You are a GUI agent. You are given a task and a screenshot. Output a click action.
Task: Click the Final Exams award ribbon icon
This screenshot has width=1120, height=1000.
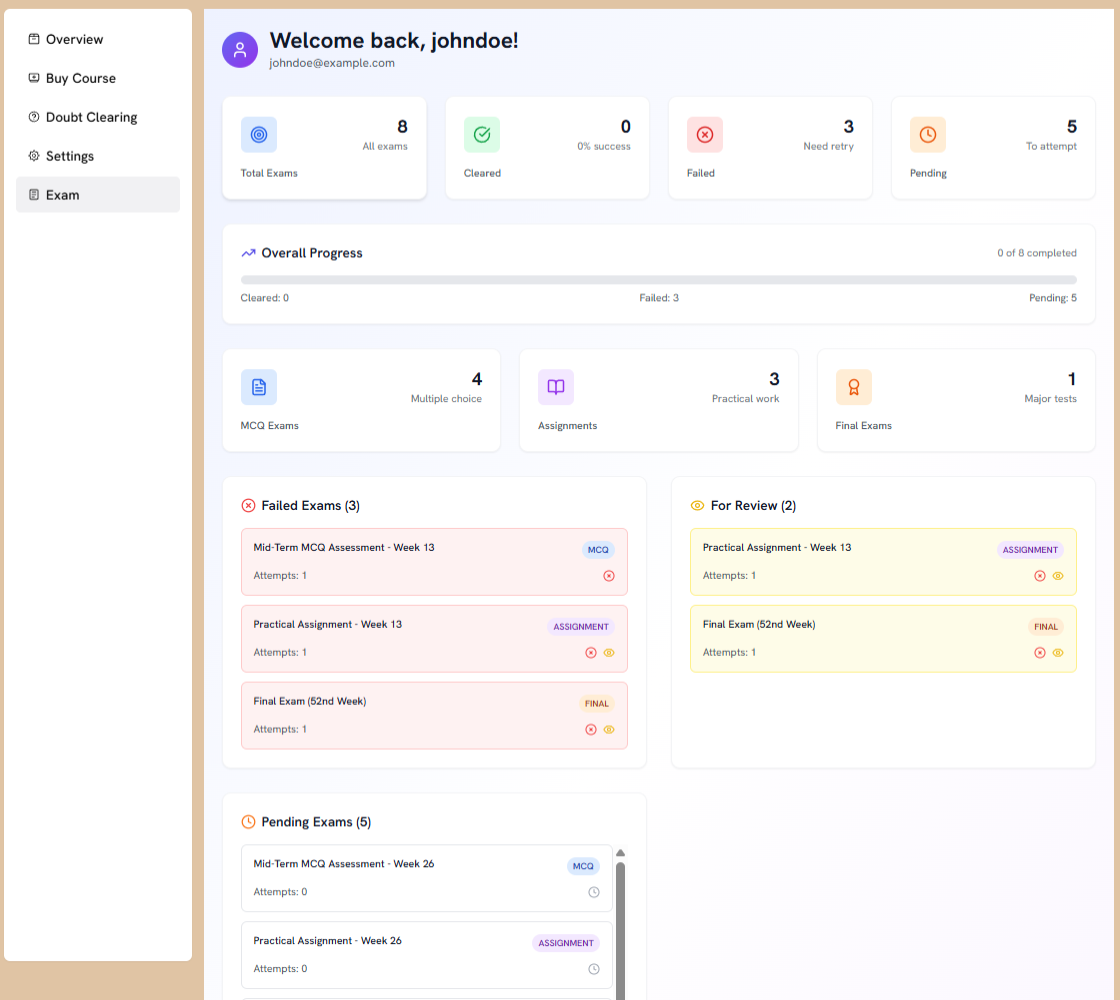point(854,387)
